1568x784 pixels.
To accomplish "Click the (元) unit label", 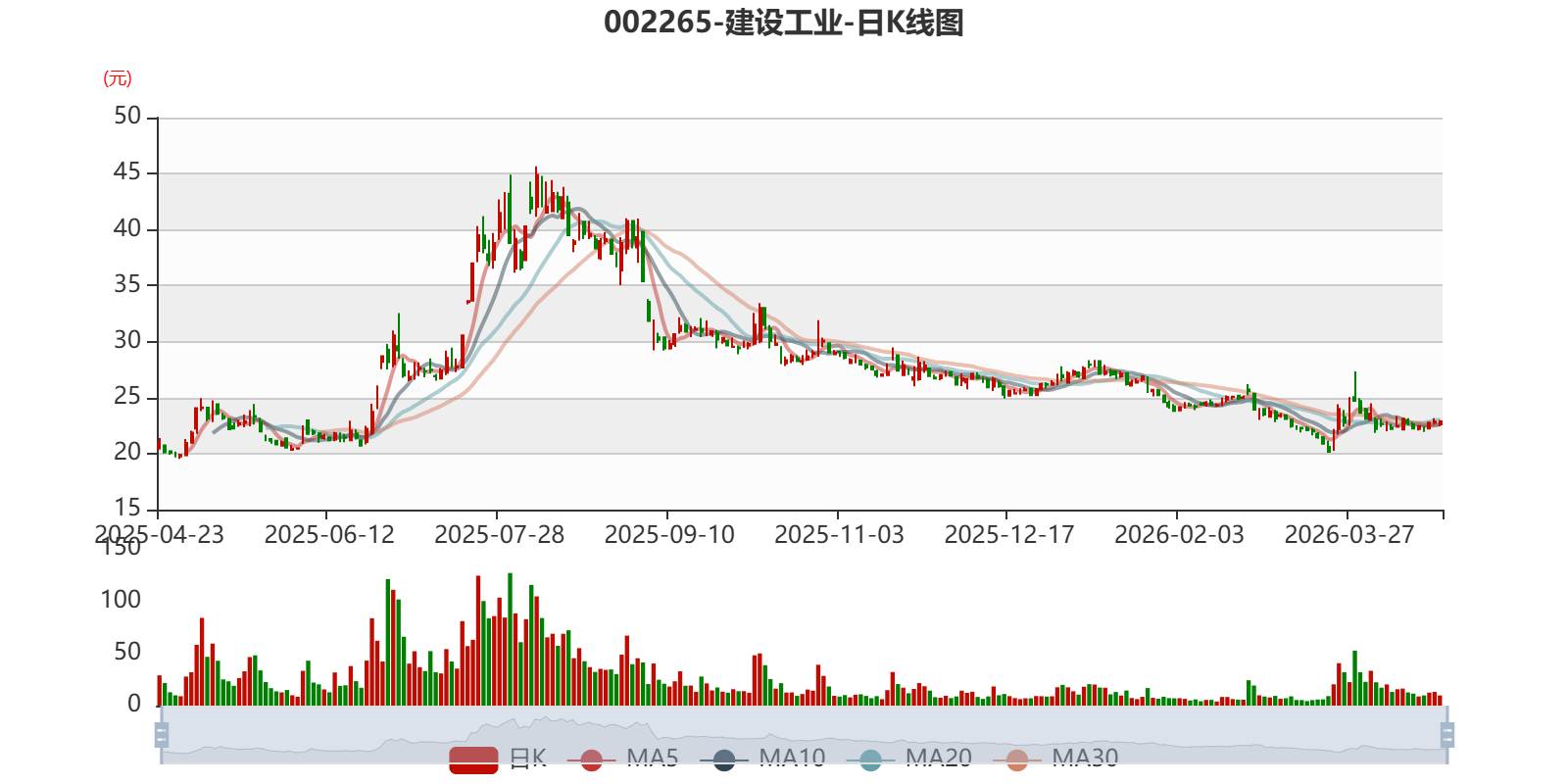I will click(x=118, y=78).
